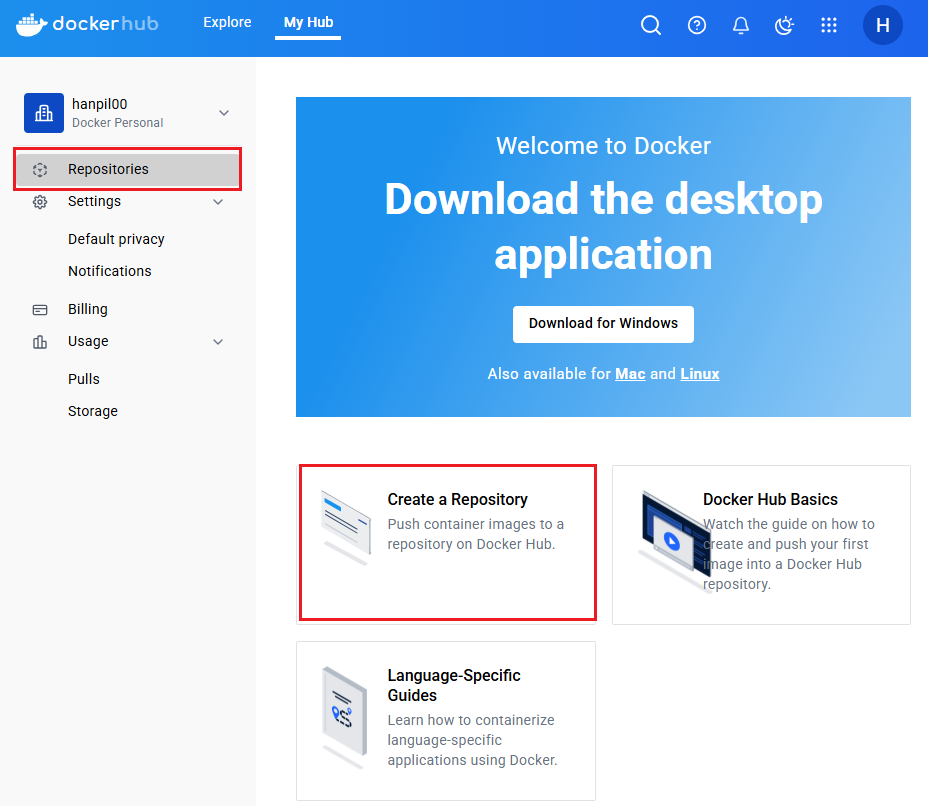Click the Docker Hub Basics video illustration

675,540
